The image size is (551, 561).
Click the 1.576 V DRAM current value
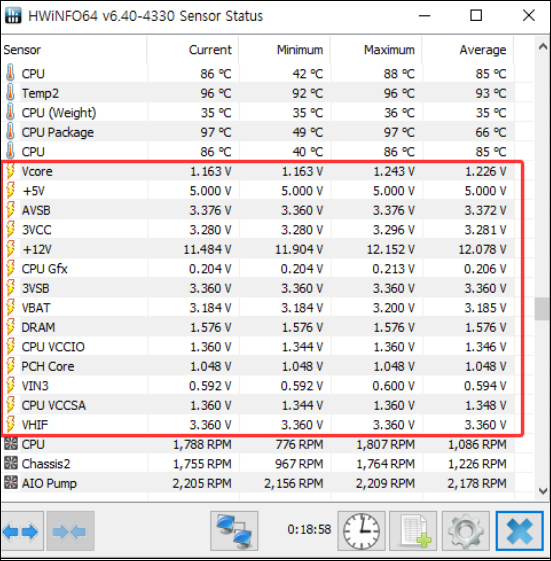coord(210,327)
